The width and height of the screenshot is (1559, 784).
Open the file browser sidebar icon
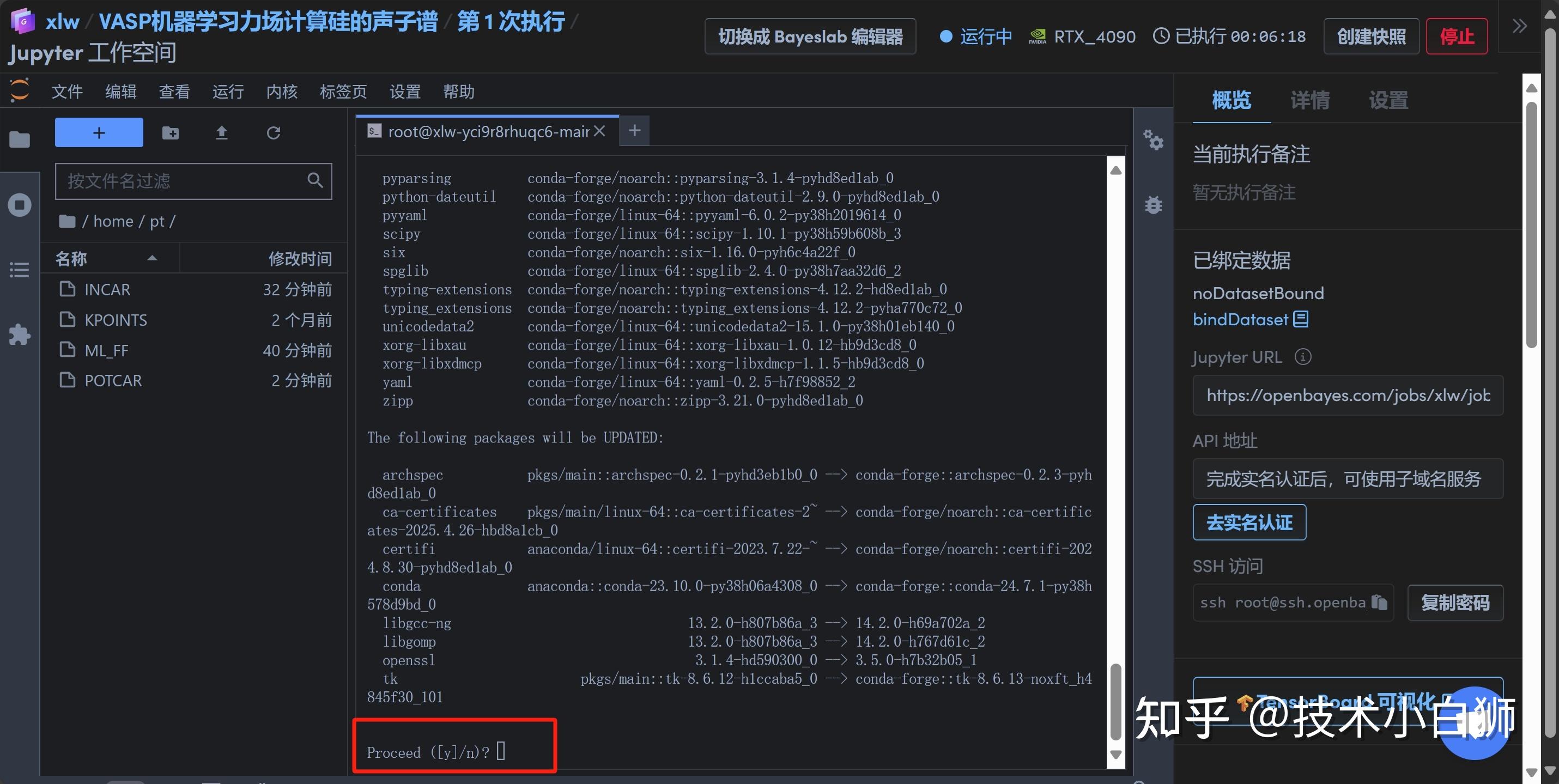(x=20, y=139)
